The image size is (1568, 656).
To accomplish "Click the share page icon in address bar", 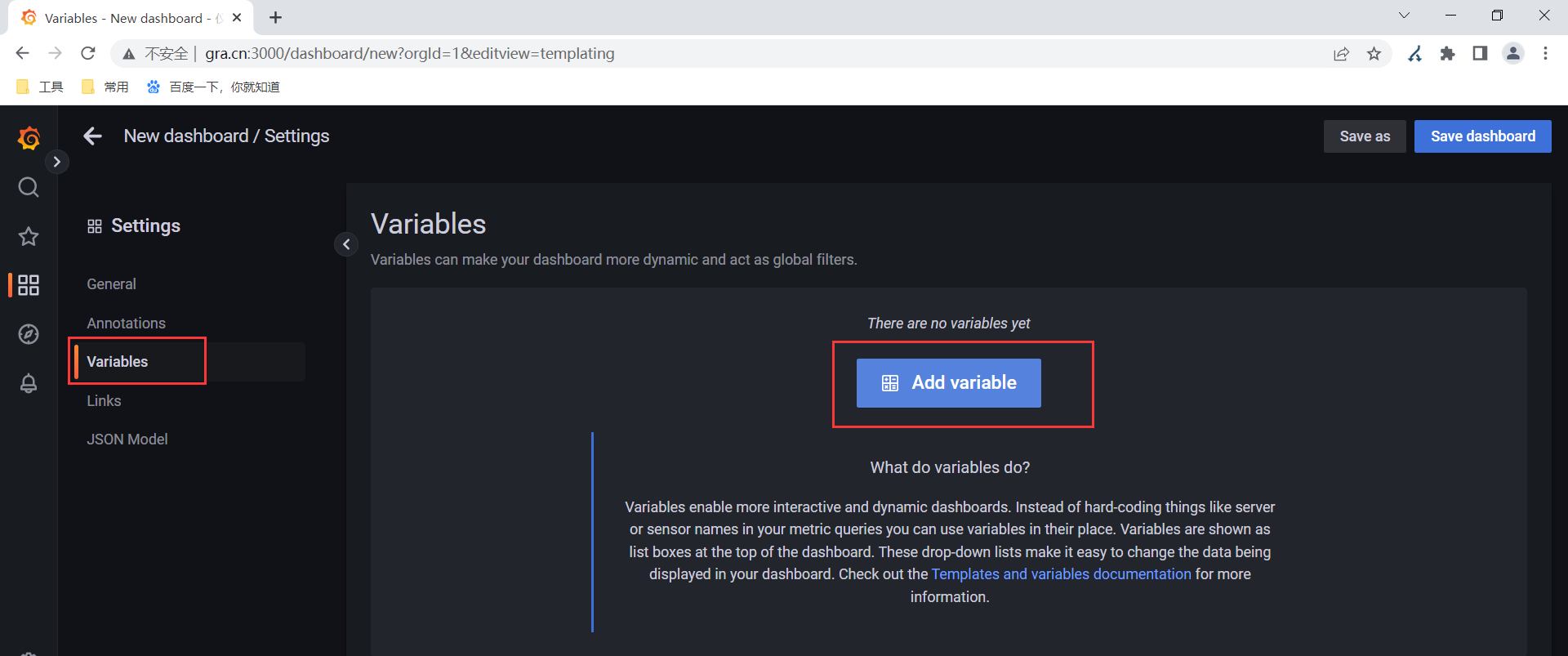I will [x=1341, y=54].
